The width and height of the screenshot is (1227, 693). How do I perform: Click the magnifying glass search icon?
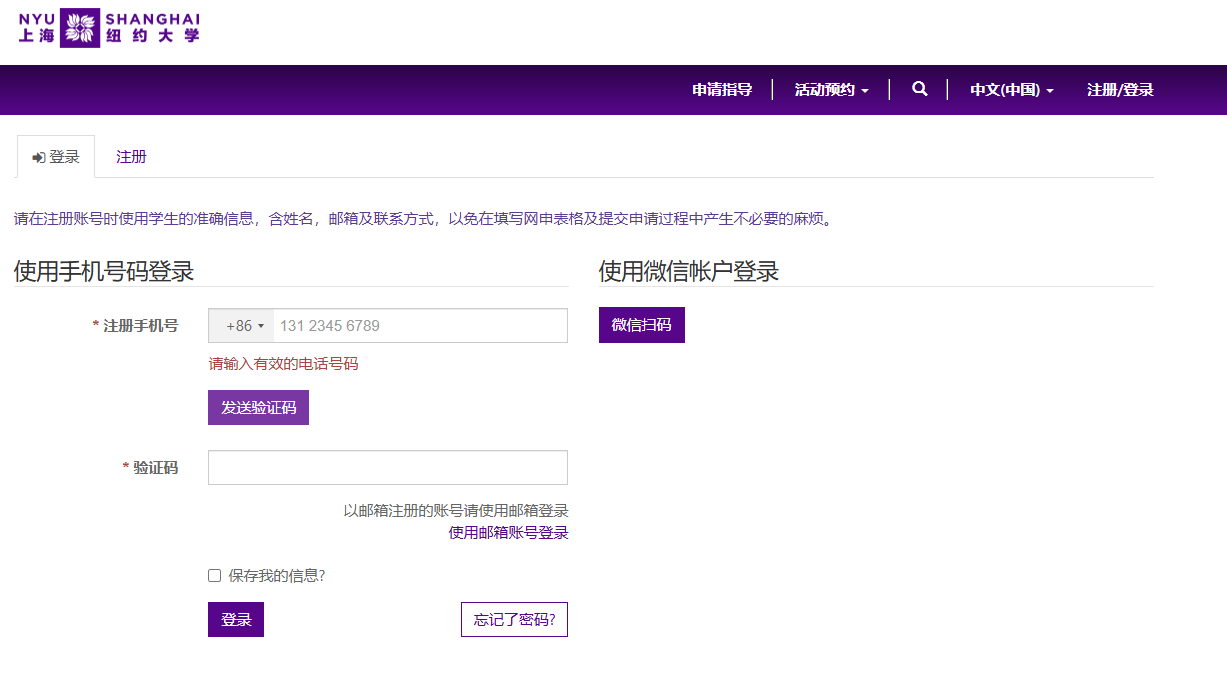click(x=919, y=89)
